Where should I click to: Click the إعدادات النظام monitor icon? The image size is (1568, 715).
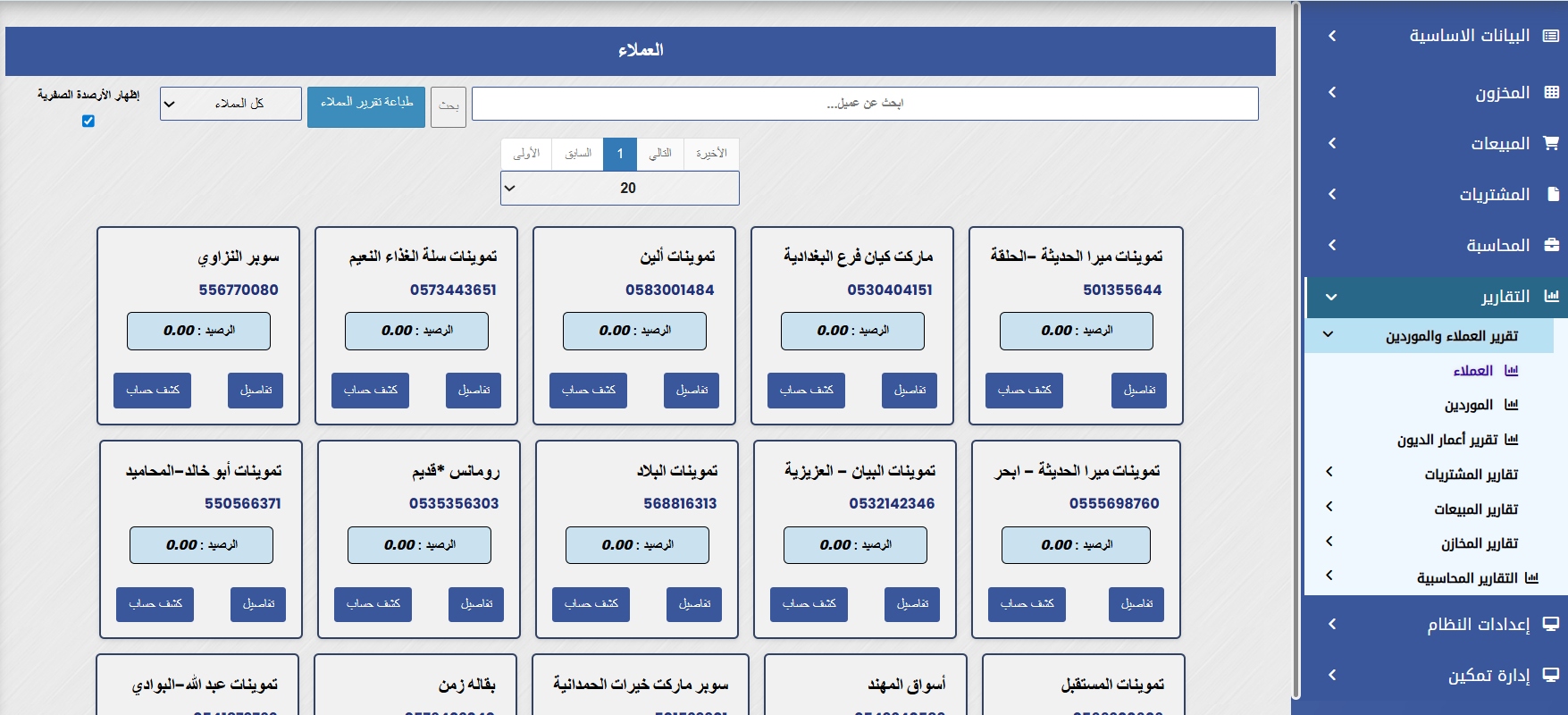[x=1551, y=624]
